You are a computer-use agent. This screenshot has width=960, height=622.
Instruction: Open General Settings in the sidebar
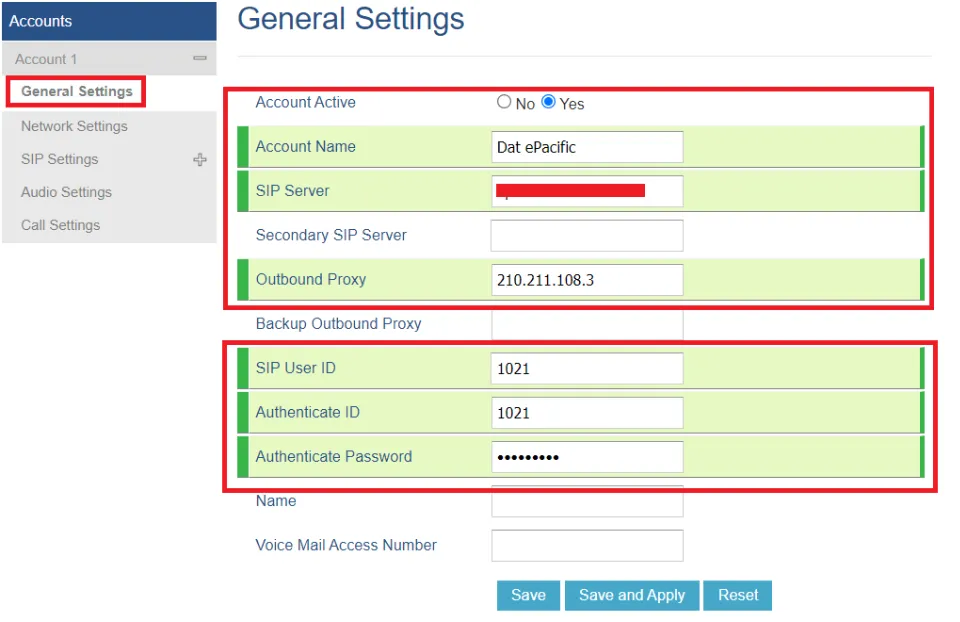(77, 91)
